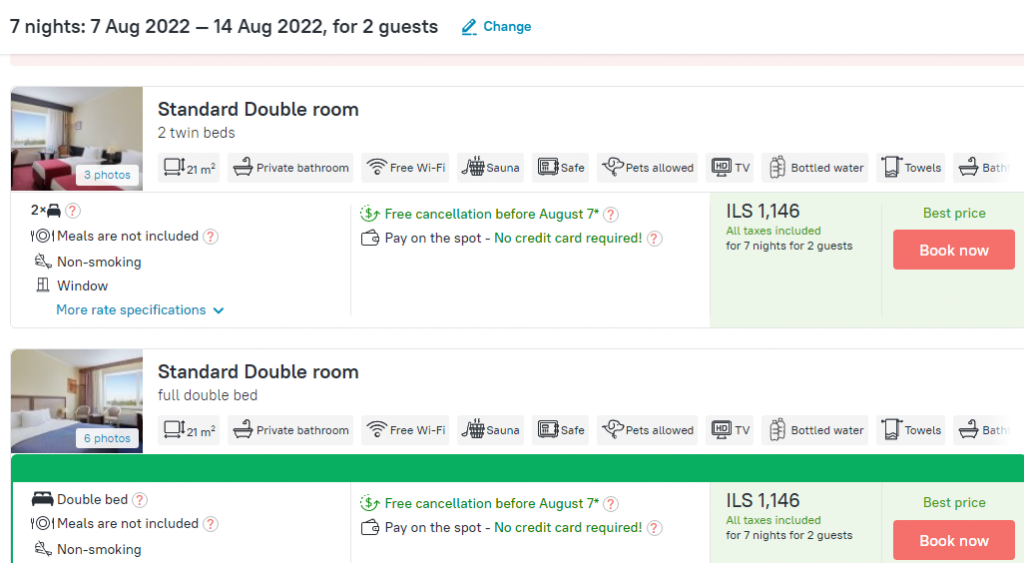The height and width of the screenshot is (563, 1024).
Task: Book the full double bed room
Action: (953, 540)
